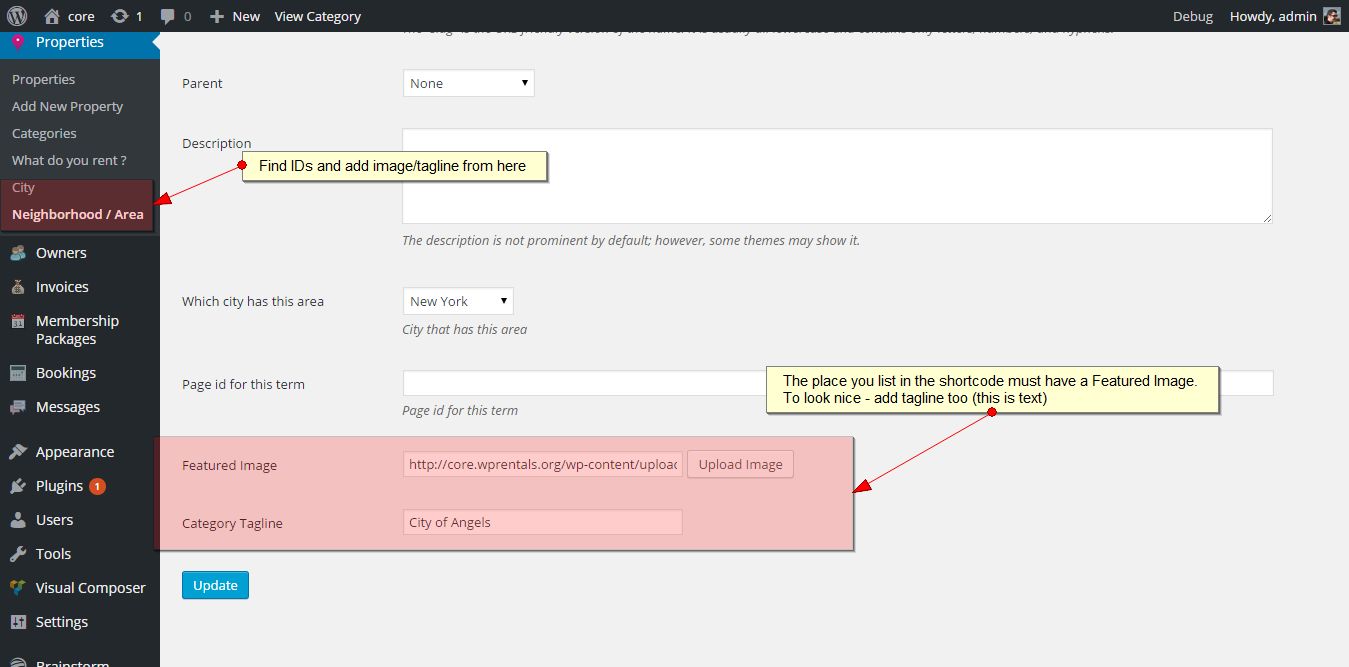The height and width of the screenshot is (667, 1349).
Task: Click the Tools wrench icon
Action: (18, 554)
